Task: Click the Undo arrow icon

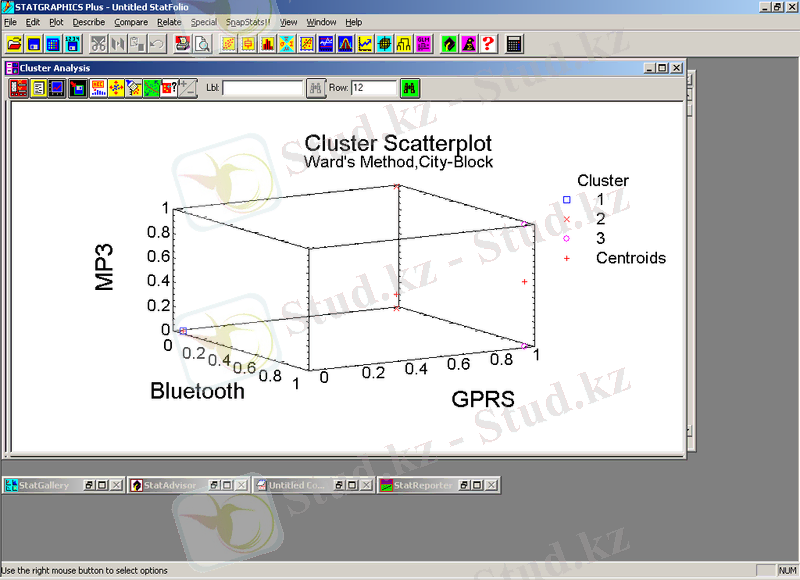Action: click(x=156, y=44)
